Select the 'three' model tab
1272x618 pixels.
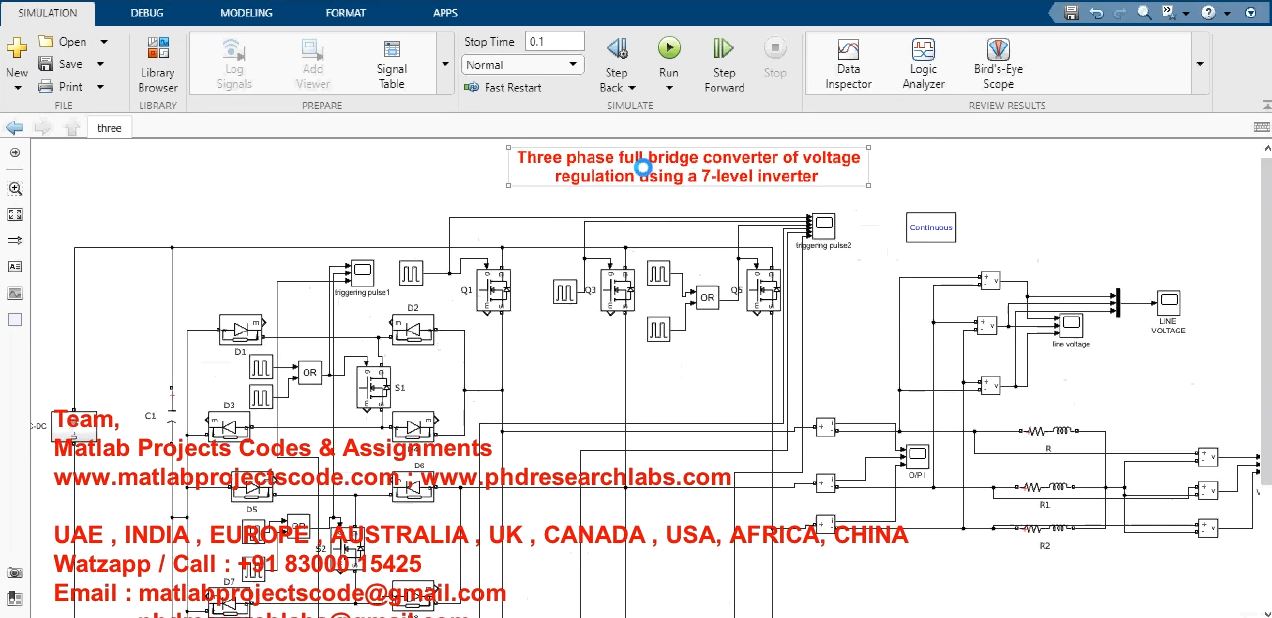tap(109, 128)
